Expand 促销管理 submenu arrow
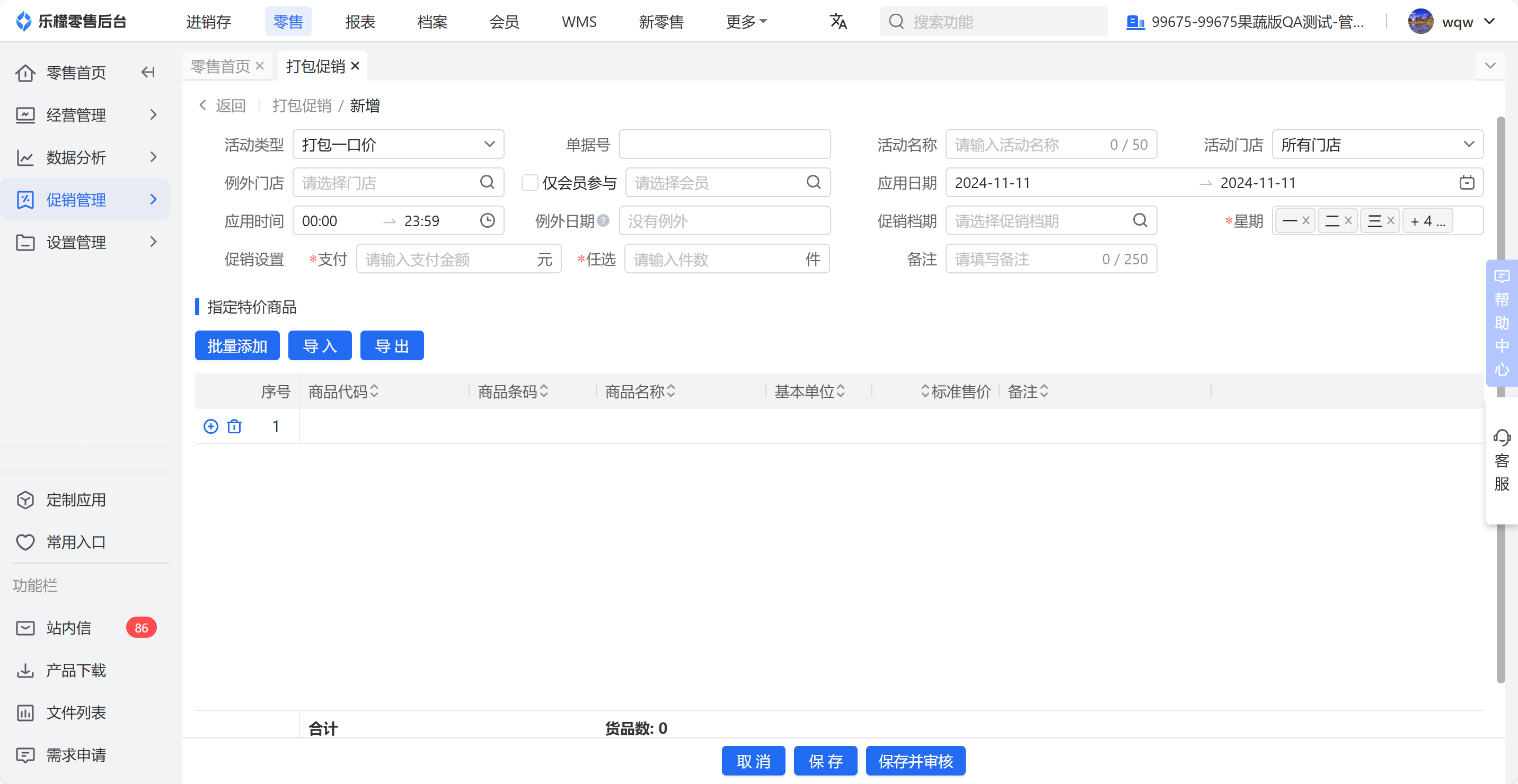The image size is (1518, 784). click(153, 200)
